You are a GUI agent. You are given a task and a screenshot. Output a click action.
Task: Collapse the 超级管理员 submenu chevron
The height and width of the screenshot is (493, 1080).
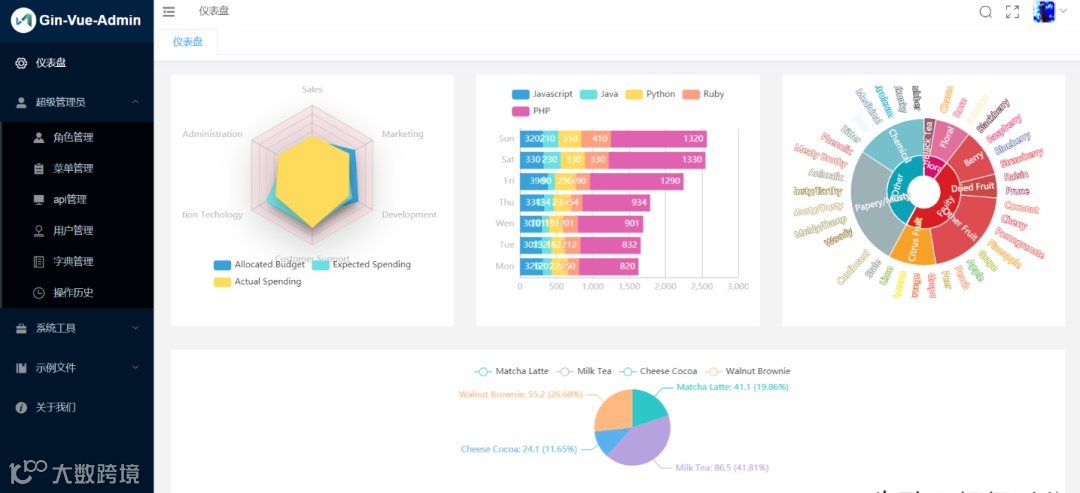pyautogui.click(x=136, y=102)
